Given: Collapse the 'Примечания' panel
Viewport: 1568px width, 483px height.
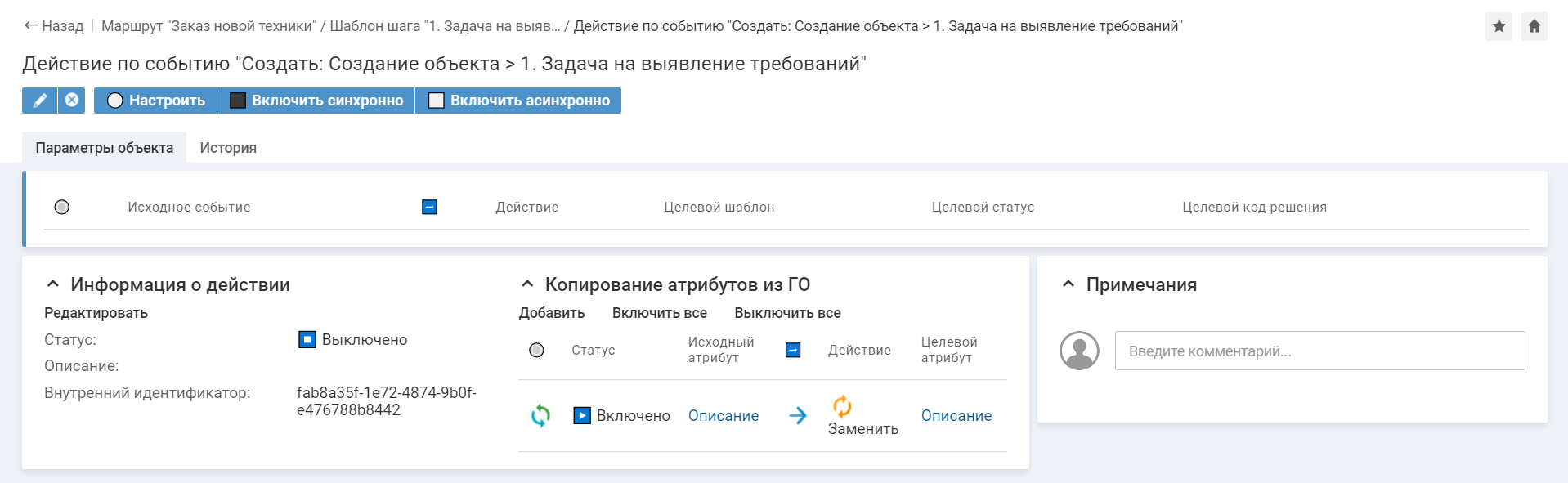Looking at the screenshot, I should [1068, 284].
